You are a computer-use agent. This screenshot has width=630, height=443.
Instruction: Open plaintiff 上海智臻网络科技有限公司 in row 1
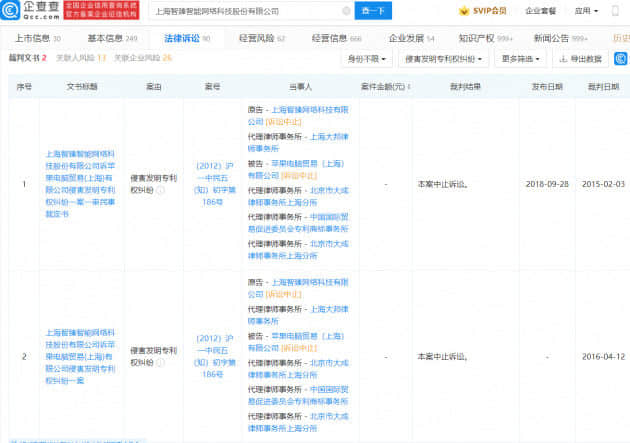(x=298, y=116)
